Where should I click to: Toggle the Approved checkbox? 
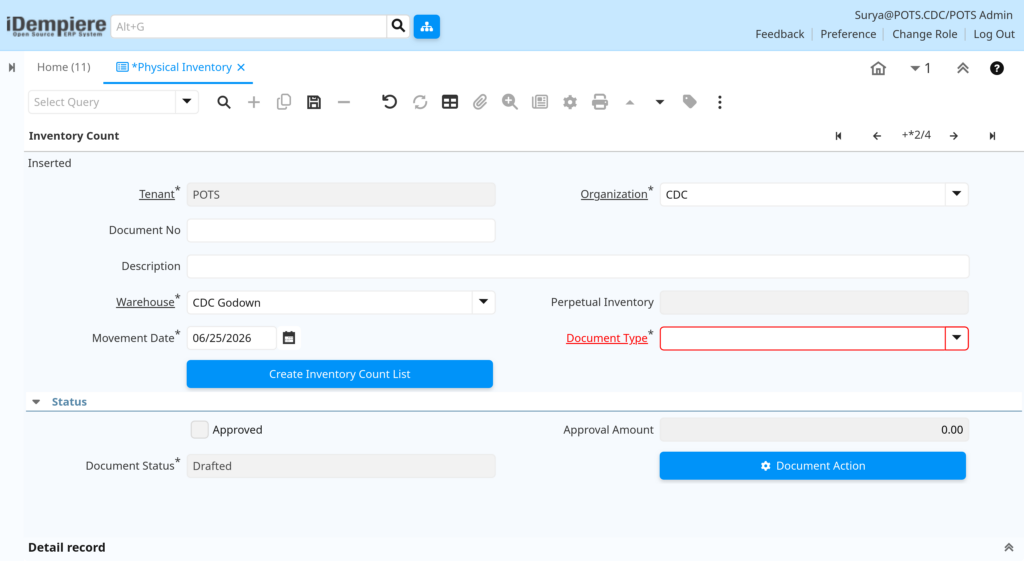199,429
